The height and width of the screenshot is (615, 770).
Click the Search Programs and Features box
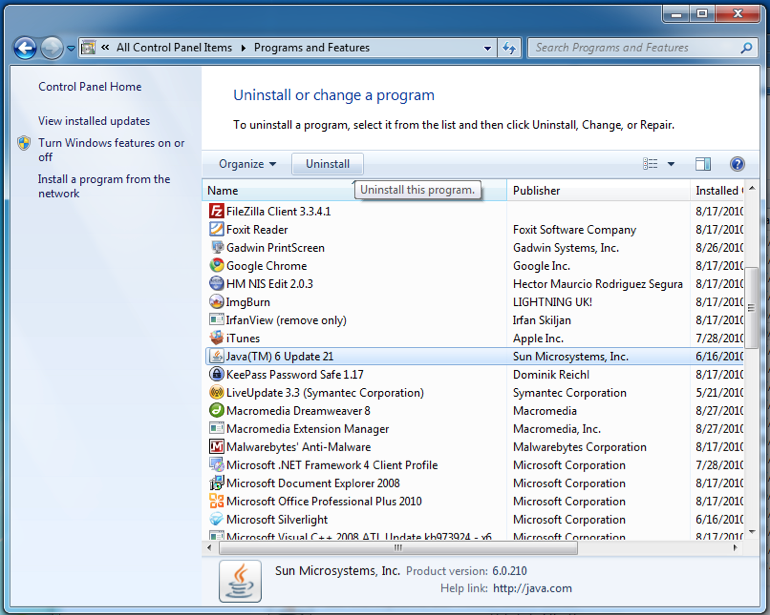[635, 47]
